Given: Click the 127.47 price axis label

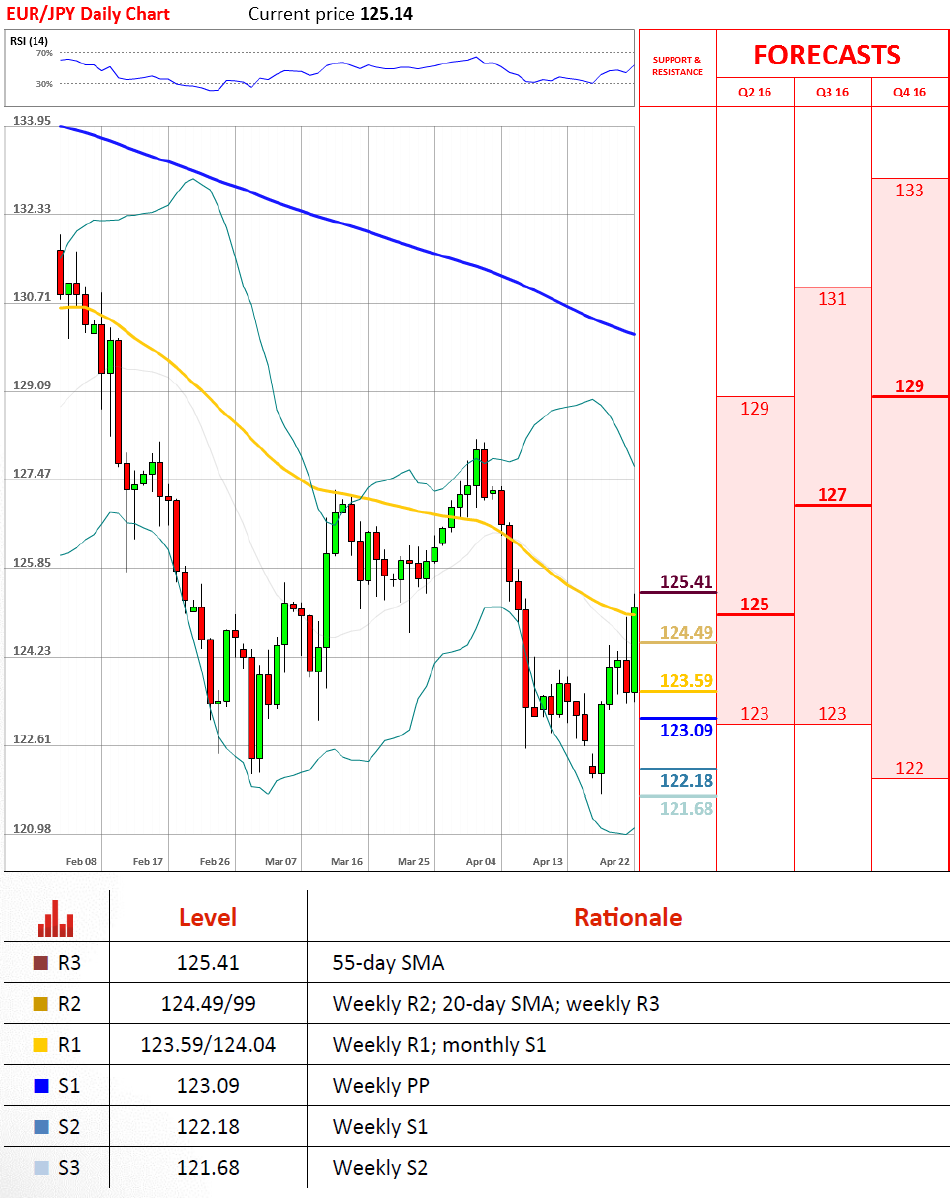Looking at the screenshot, I should (x=32, y=474).
